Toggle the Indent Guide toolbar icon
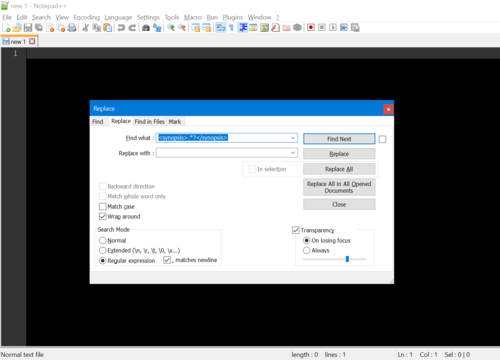The height and width of the screenshot is (360, 500). pos(243,28)
